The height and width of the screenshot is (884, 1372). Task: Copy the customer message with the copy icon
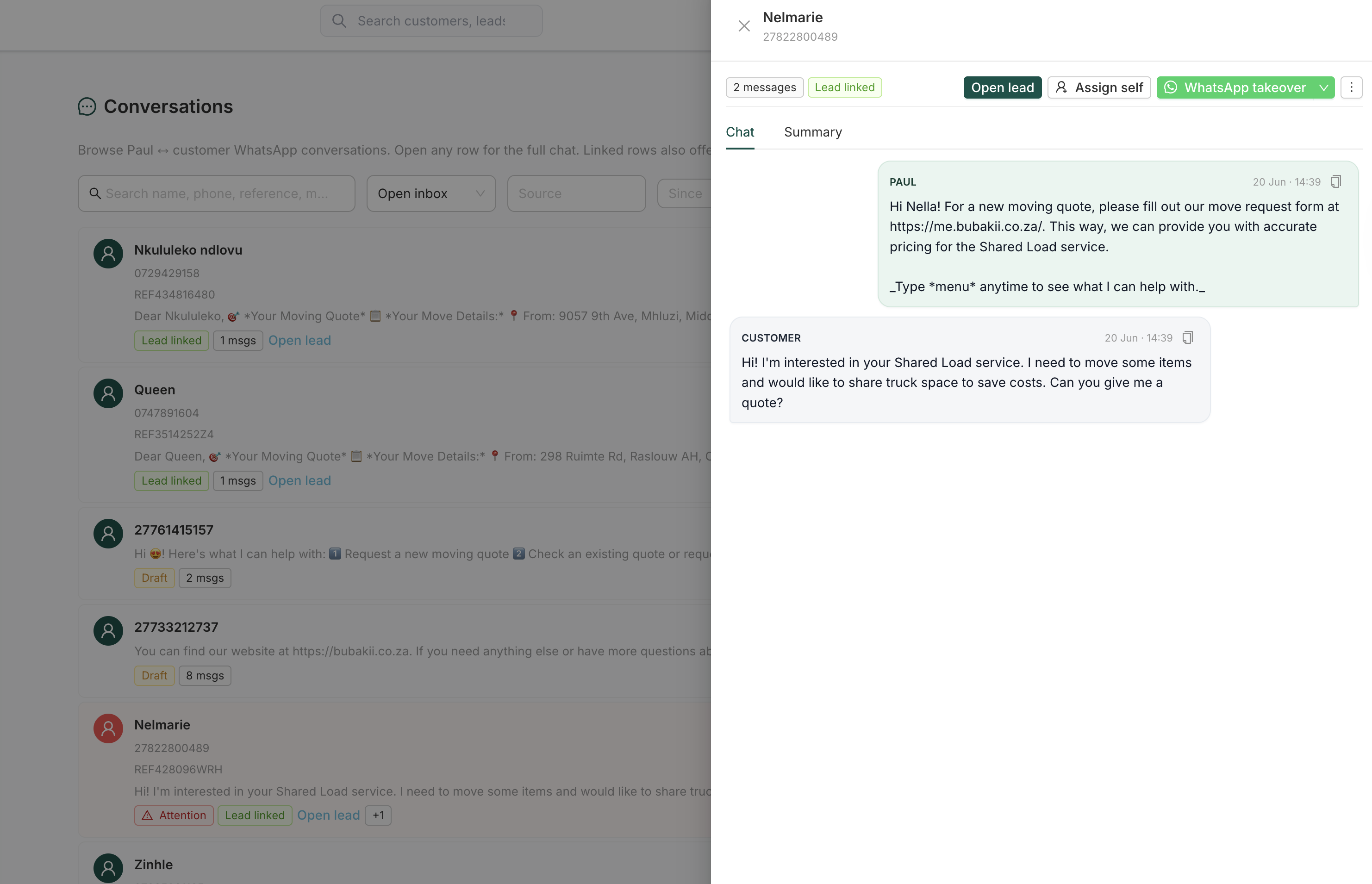[1188, 337]
